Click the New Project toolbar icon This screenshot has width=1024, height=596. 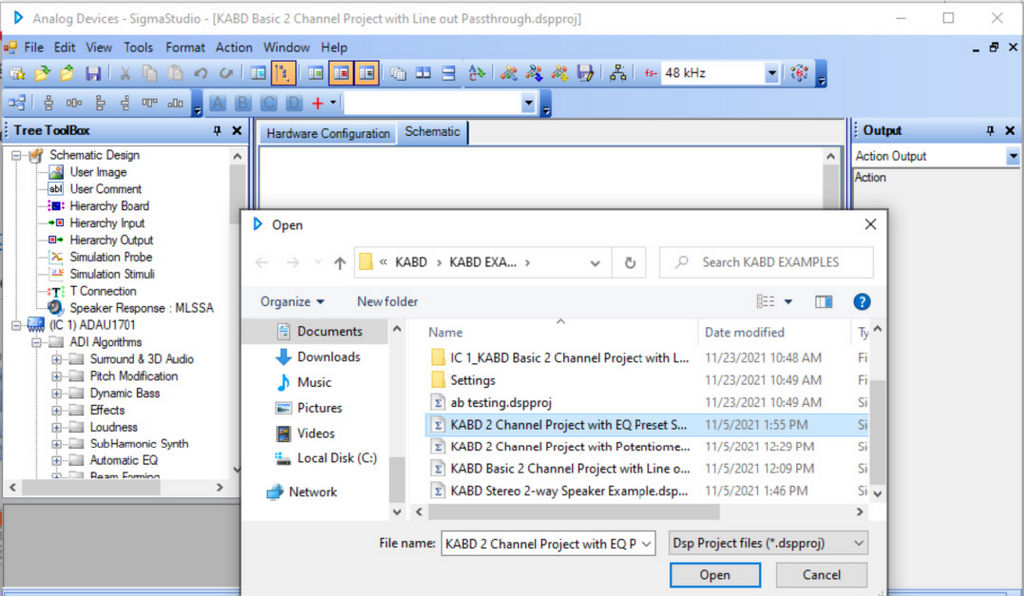[17, 73]
